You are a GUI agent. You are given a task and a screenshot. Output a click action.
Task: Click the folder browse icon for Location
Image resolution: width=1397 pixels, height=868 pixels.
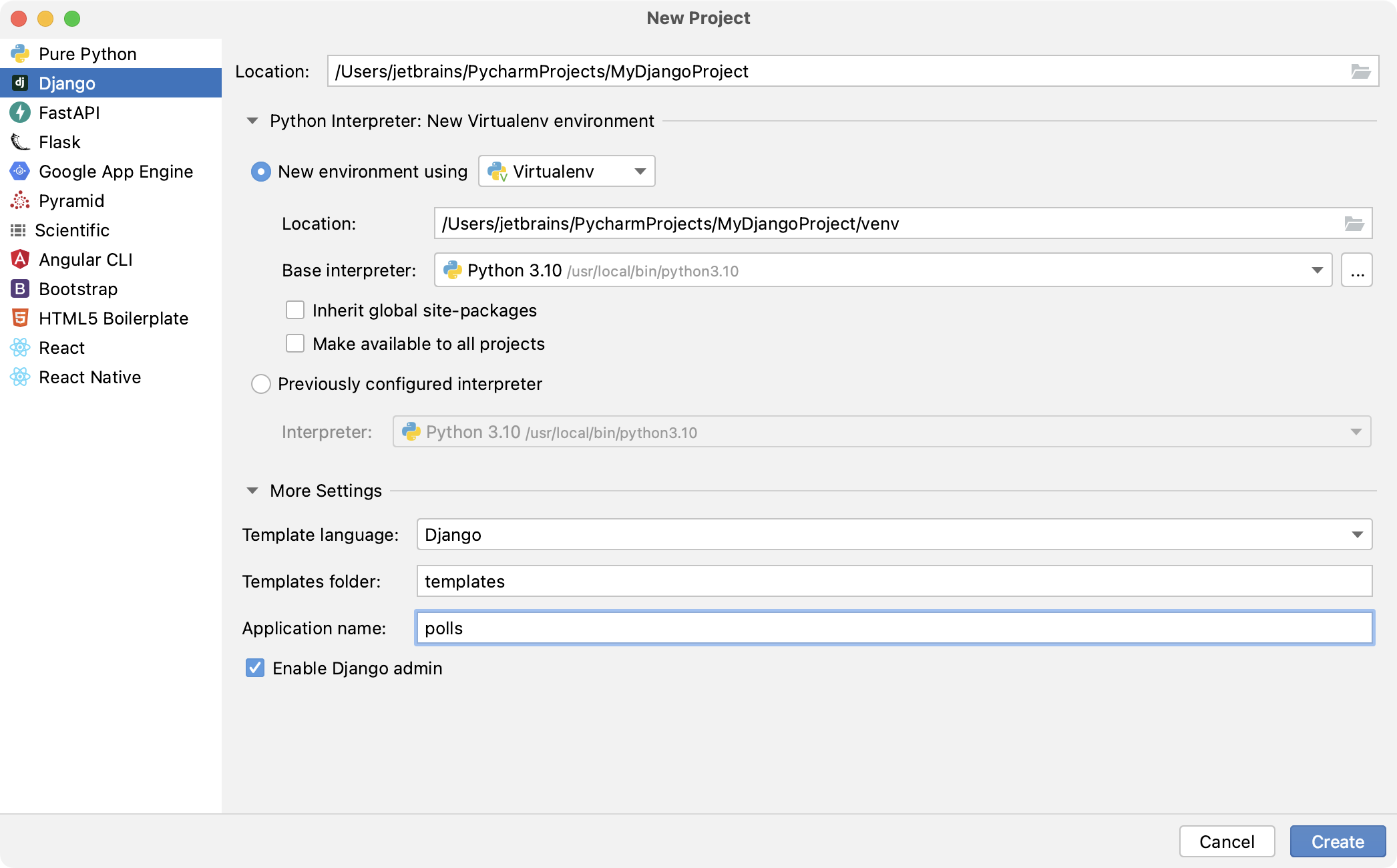1361,71
